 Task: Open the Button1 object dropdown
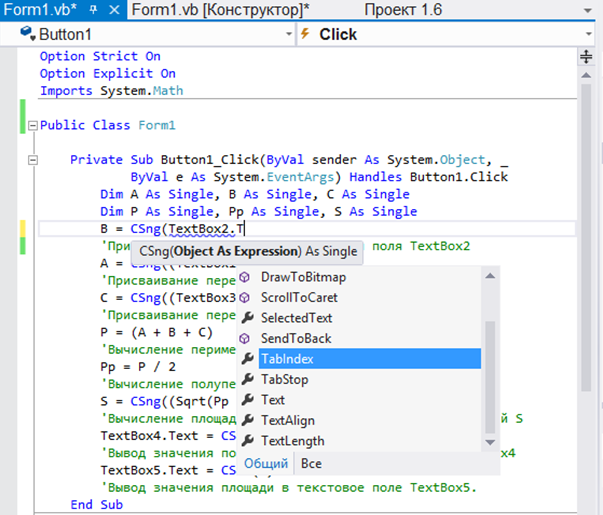(x=289, y=34)
